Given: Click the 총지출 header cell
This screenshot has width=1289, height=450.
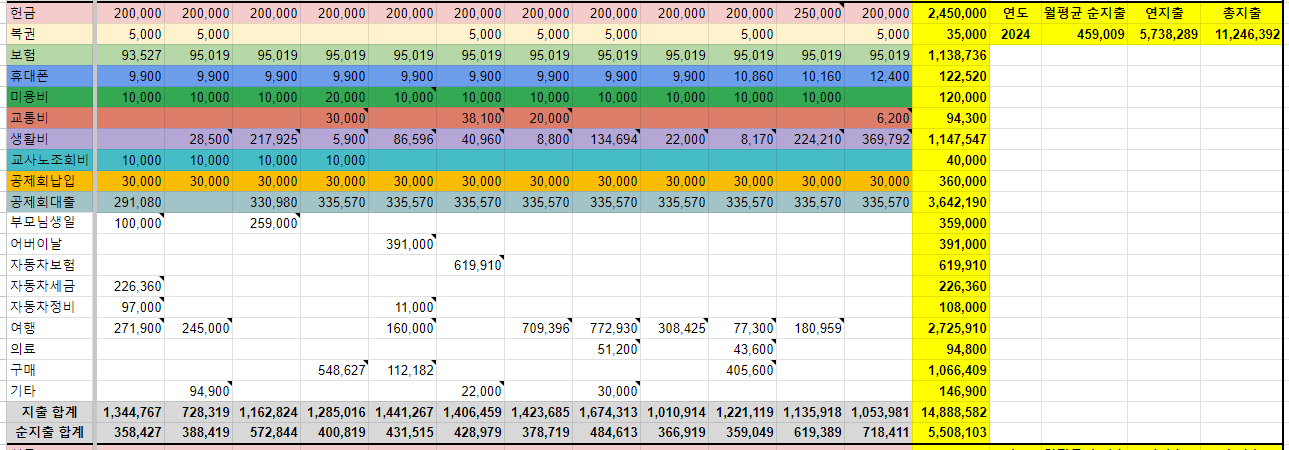Looking at the screenshot, I should point(1241,13).
